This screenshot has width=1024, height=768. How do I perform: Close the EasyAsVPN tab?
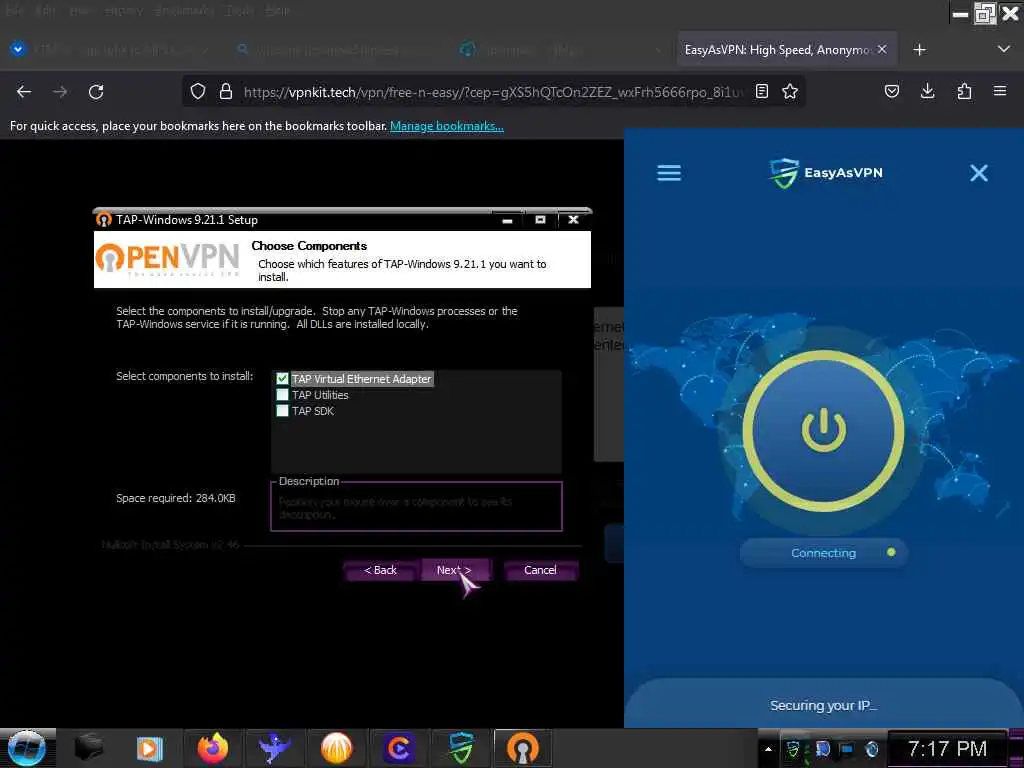[882, 50]
